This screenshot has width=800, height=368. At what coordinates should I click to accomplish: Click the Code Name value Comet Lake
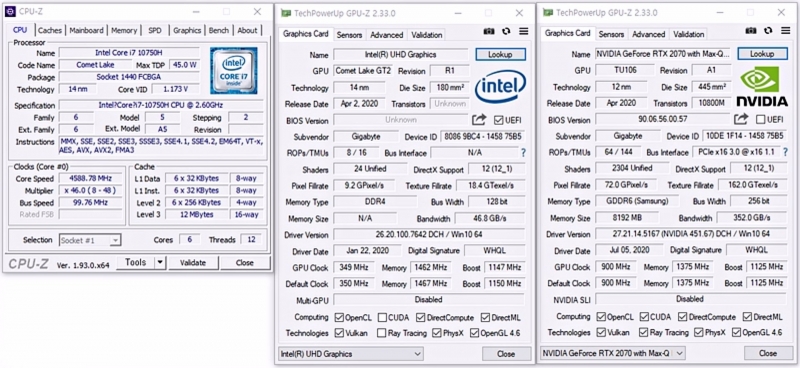[x=95, y=65]
